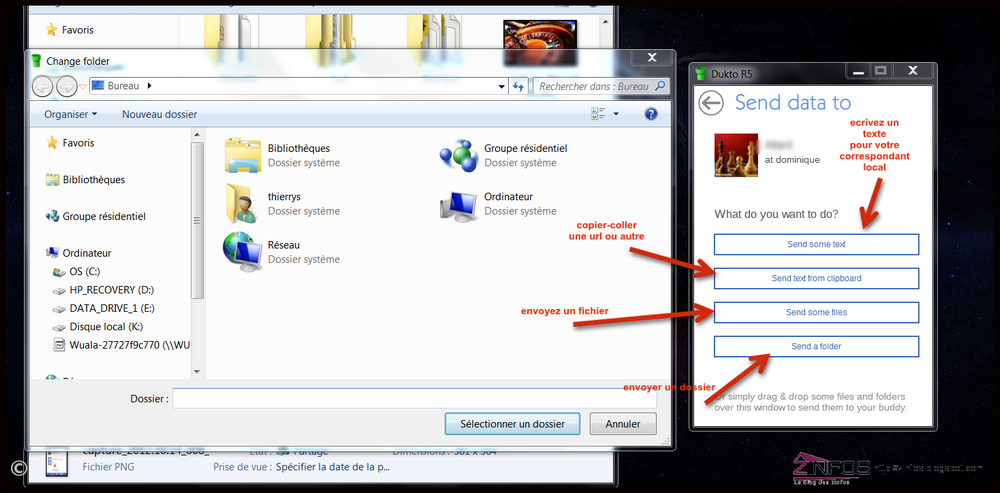The width and height of the screenshot is (1000, 493).
Task: Click the Dukto R5 title bar icon
Action: pyautogui.click(x=702, y=73)
